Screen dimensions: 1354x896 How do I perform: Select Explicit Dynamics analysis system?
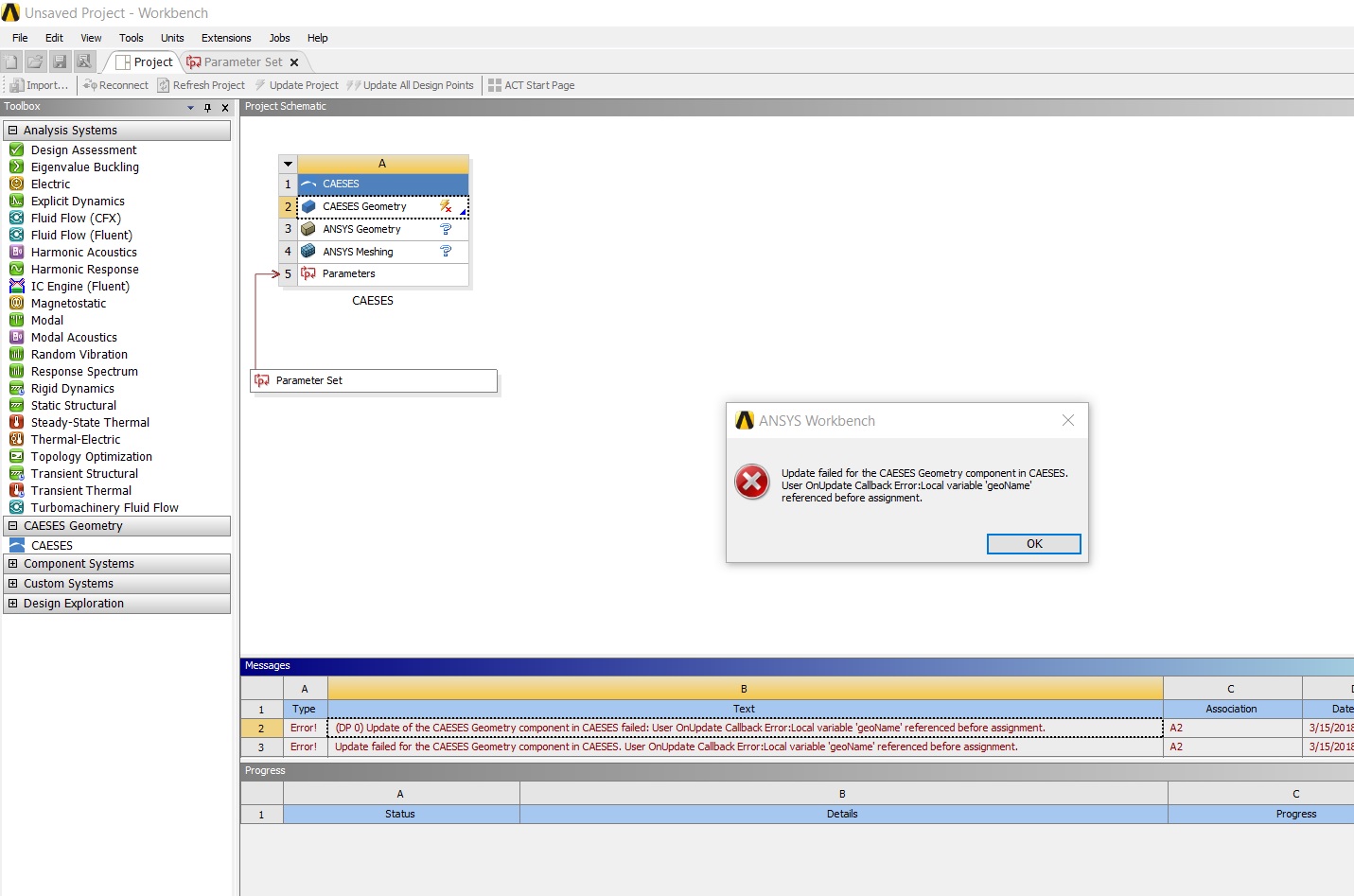coord(78,202)
